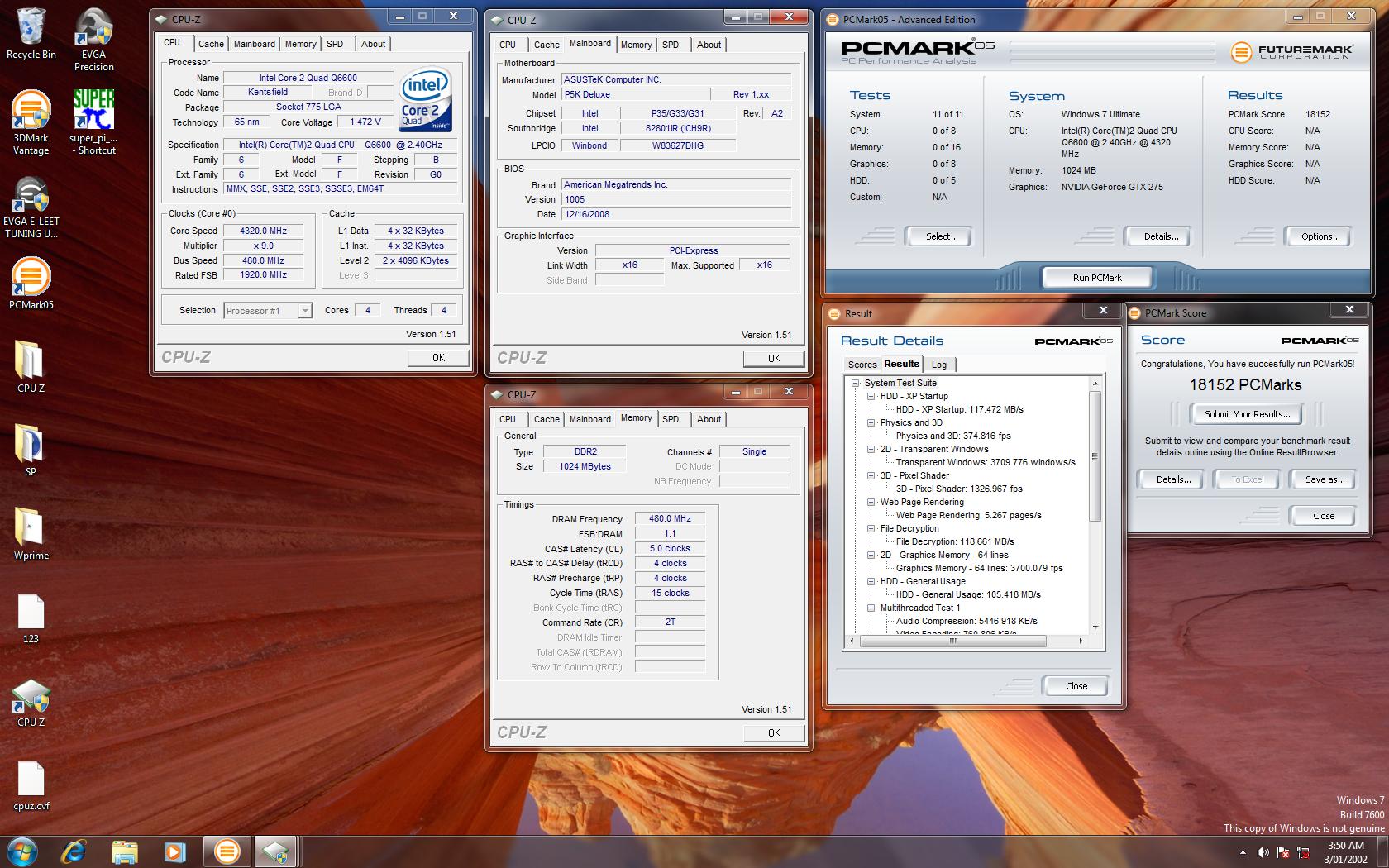Click the Futuremark Corporation logo

pos(1291,52)
